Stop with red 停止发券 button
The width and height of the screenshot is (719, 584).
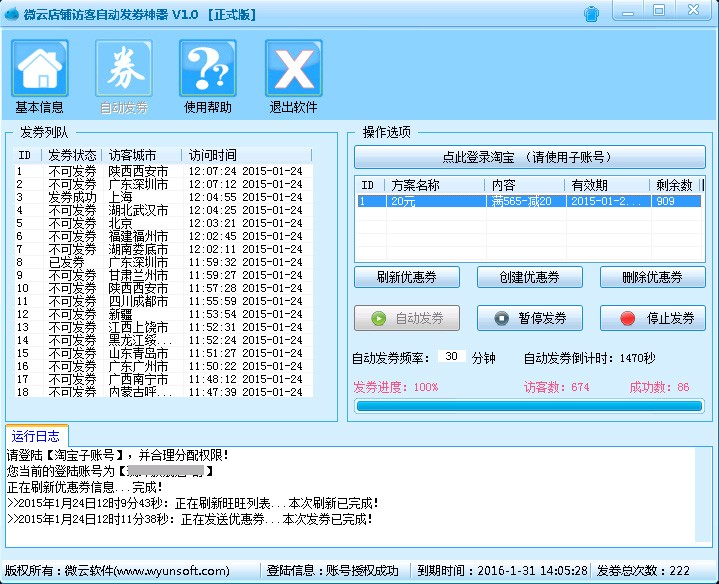tap(653, 318)
